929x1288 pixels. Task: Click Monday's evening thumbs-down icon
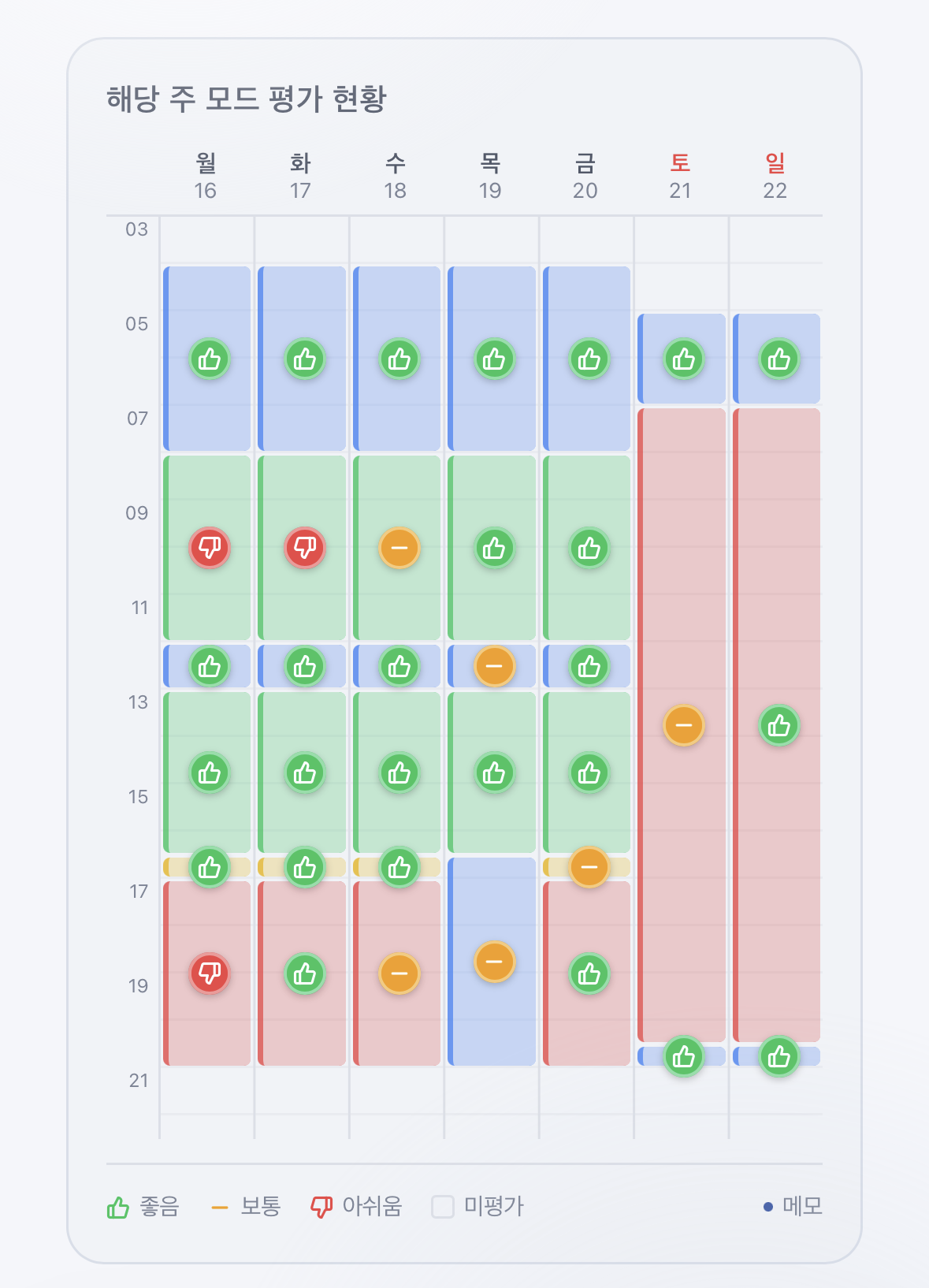point(210,973)
